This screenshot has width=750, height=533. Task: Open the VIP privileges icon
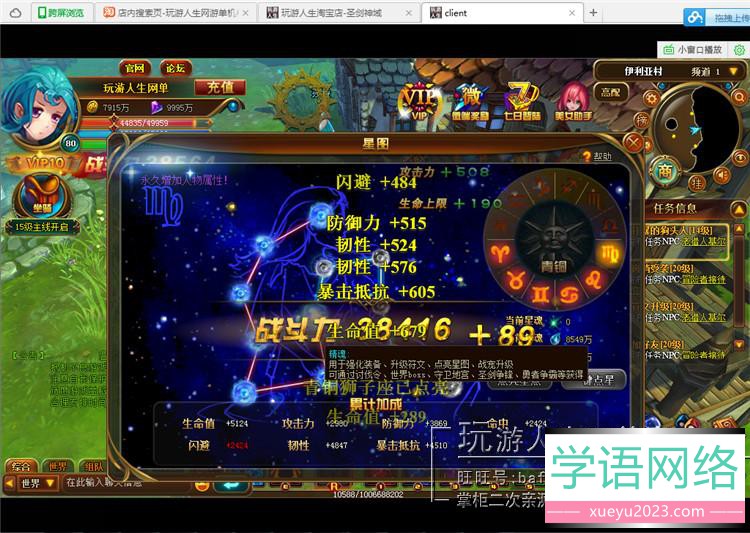(419, 100)
